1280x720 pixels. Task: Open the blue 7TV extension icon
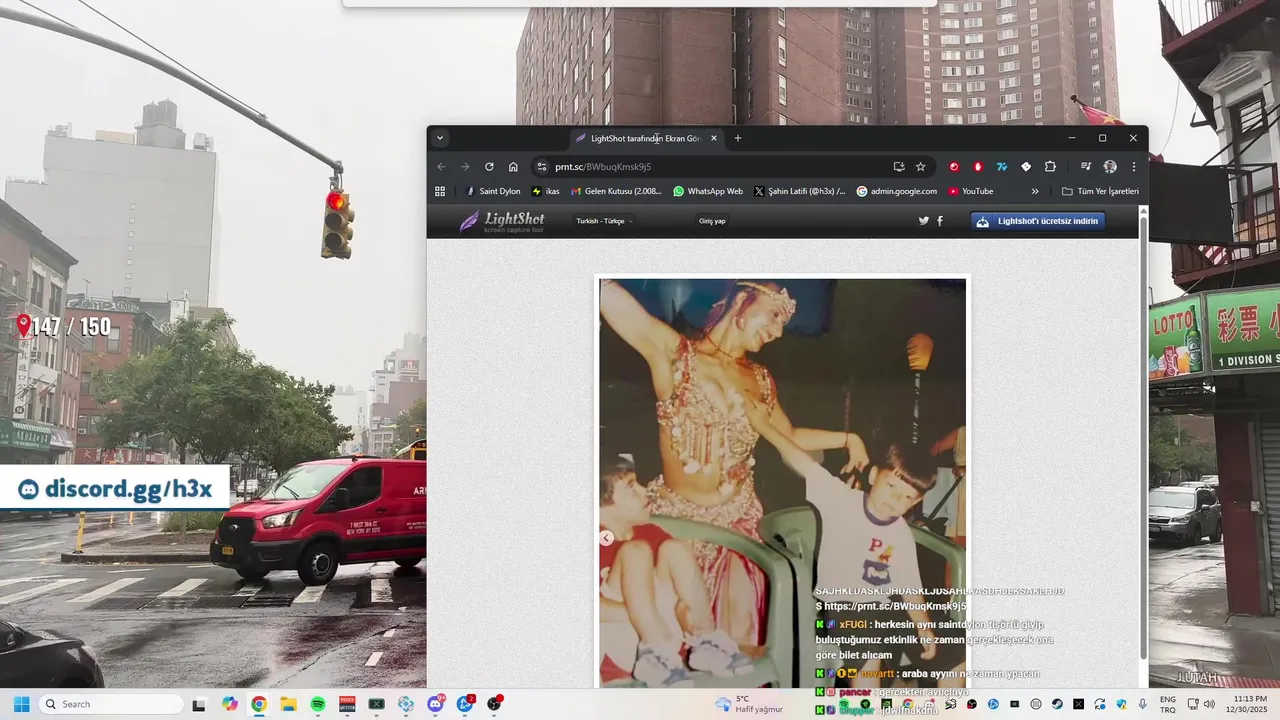click(x=1002, y=167)
